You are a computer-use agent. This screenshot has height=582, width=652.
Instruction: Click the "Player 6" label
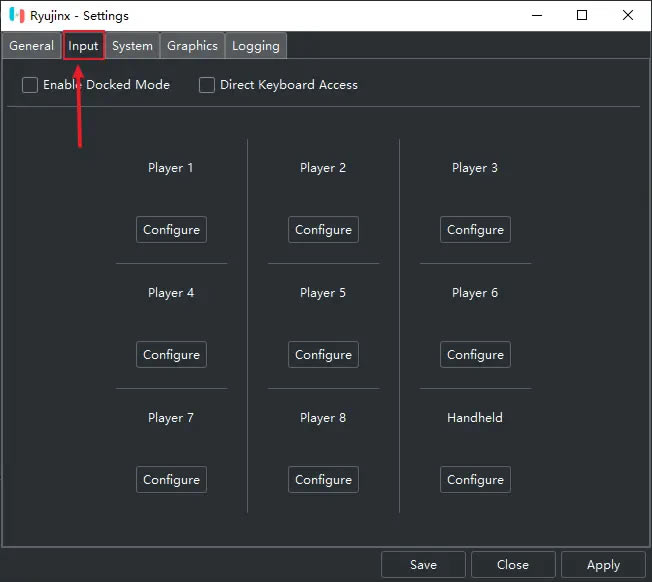click(x=475, y=293)
